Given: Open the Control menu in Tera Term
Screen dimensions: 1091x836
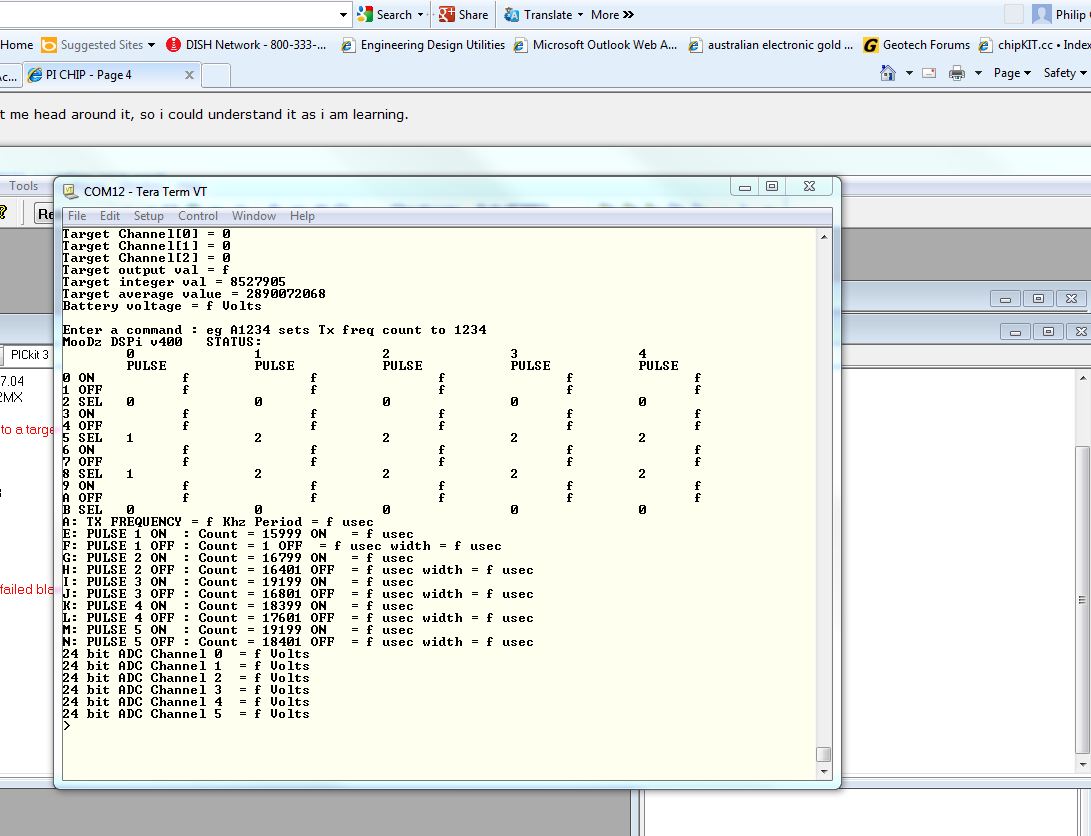Looking at the screenshot, I should click(198, 216).
